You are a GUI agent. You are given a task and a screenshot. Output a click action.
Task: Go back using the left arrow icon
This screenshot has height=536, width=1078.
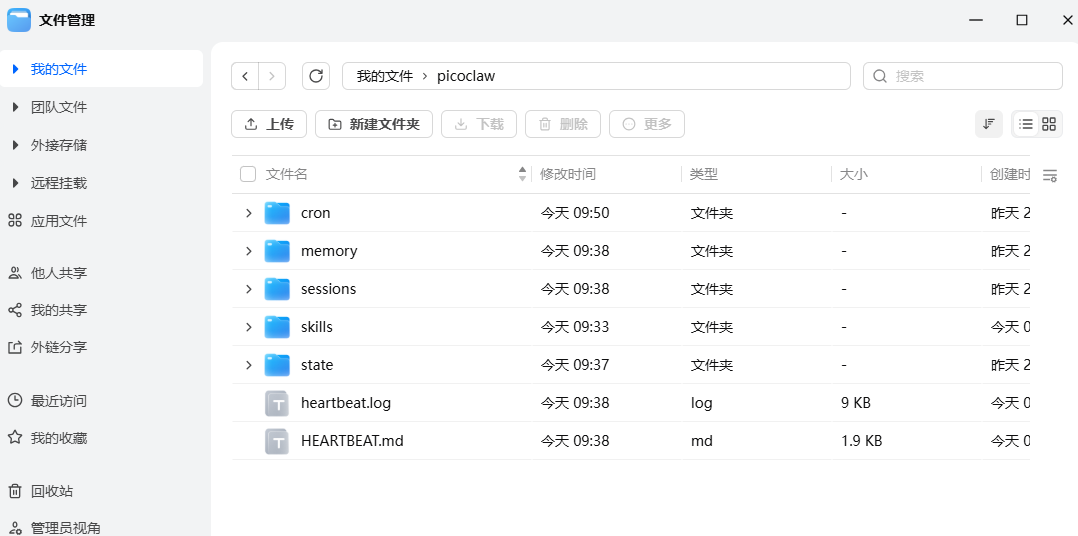(245, 76)
